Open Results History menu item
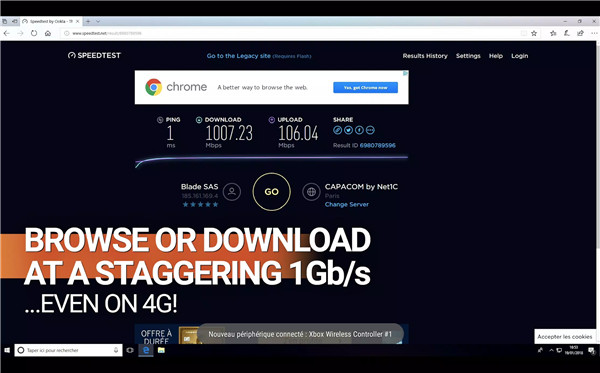The height and width of the screenshot is (373, 600). [425, 56]
